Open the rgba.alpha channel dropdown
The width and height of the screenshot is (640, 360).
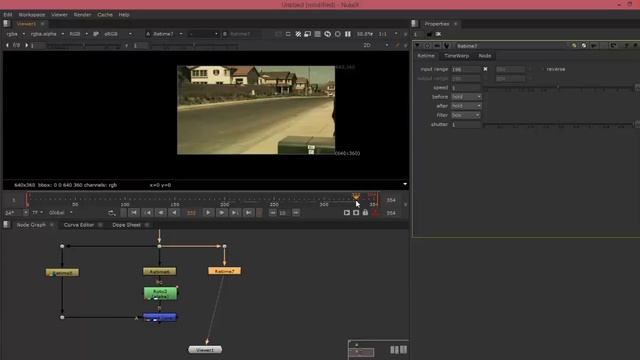(47, 34)
